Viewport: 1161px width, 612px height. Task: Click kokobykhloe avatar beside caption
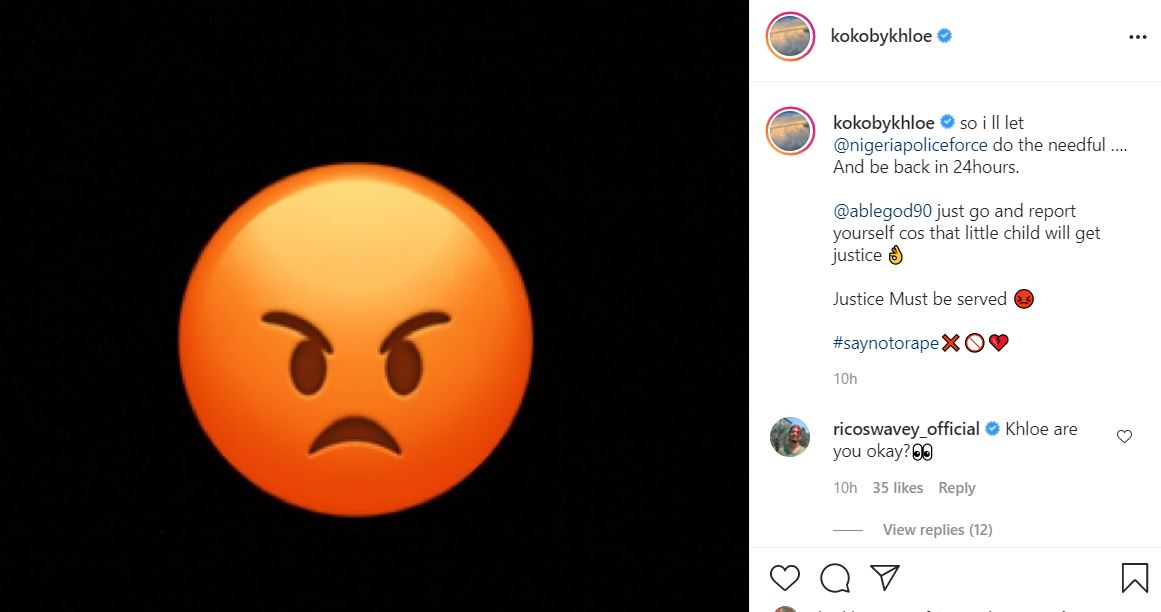coord(790,131)
